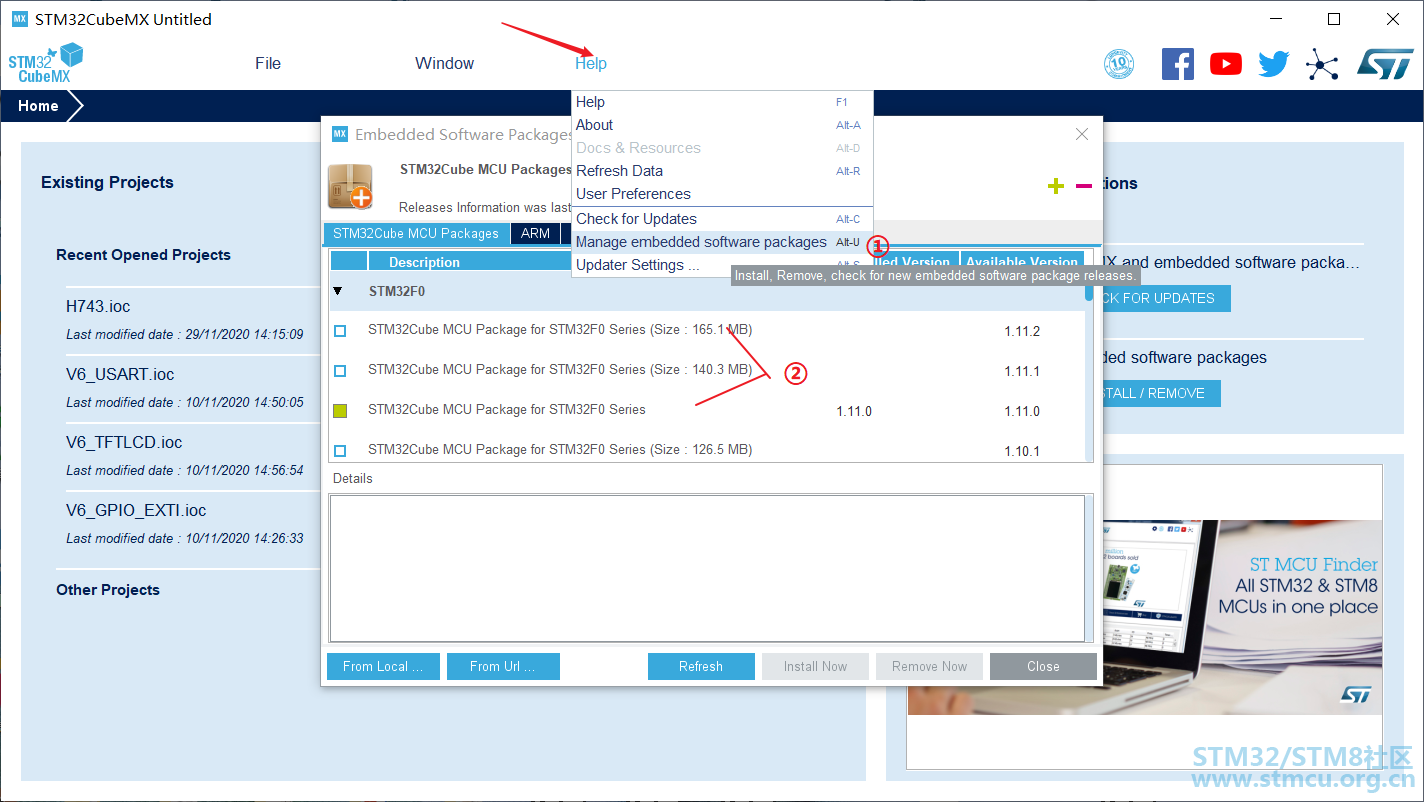Screen dimensions: 1424x802
Task: Click available version 1.10.1
Action: click(x=1022, y=451)
